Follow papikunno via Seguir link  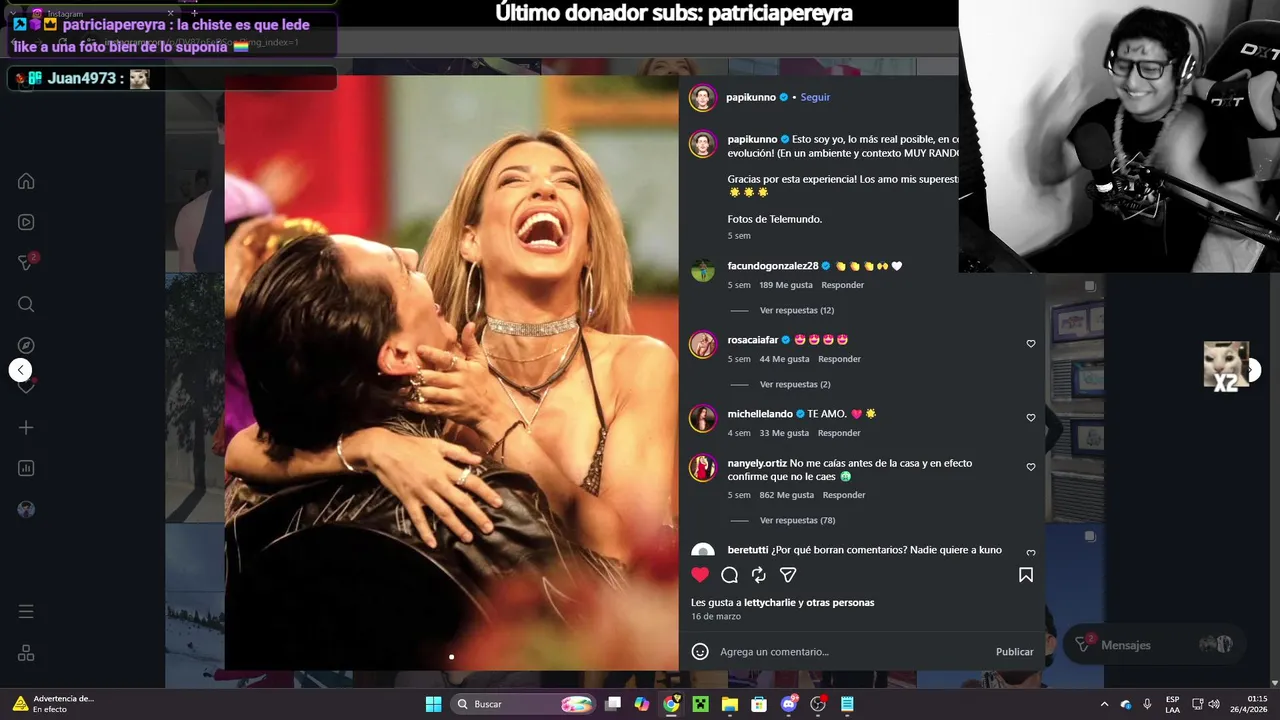pos(815,97)
